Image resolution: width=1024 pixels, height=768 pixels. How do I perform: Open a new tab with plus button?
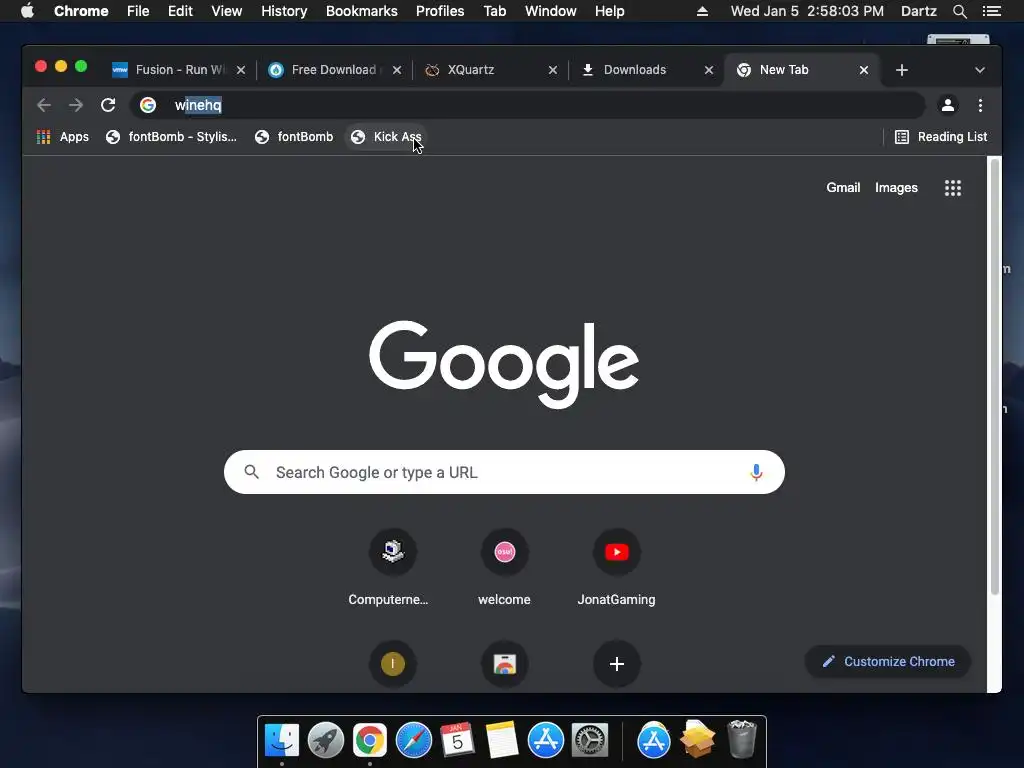tap(902, 70)
